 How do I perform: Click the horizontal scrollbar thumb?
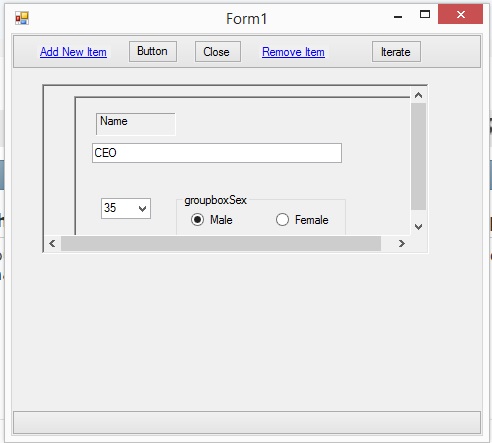point(221,244)
